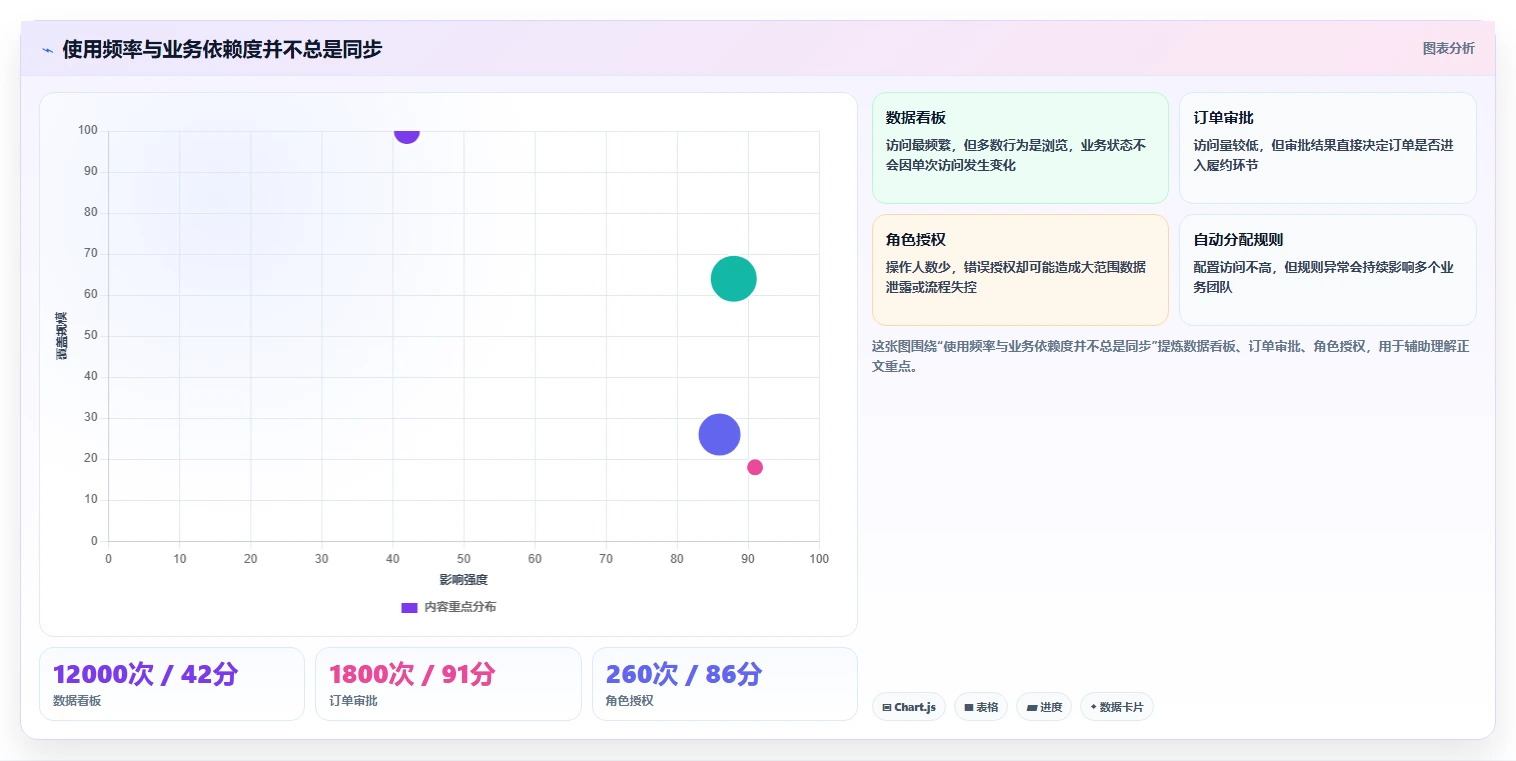
Task: Click the Chart.js tag chip
Action: click(x=909, y=707)
